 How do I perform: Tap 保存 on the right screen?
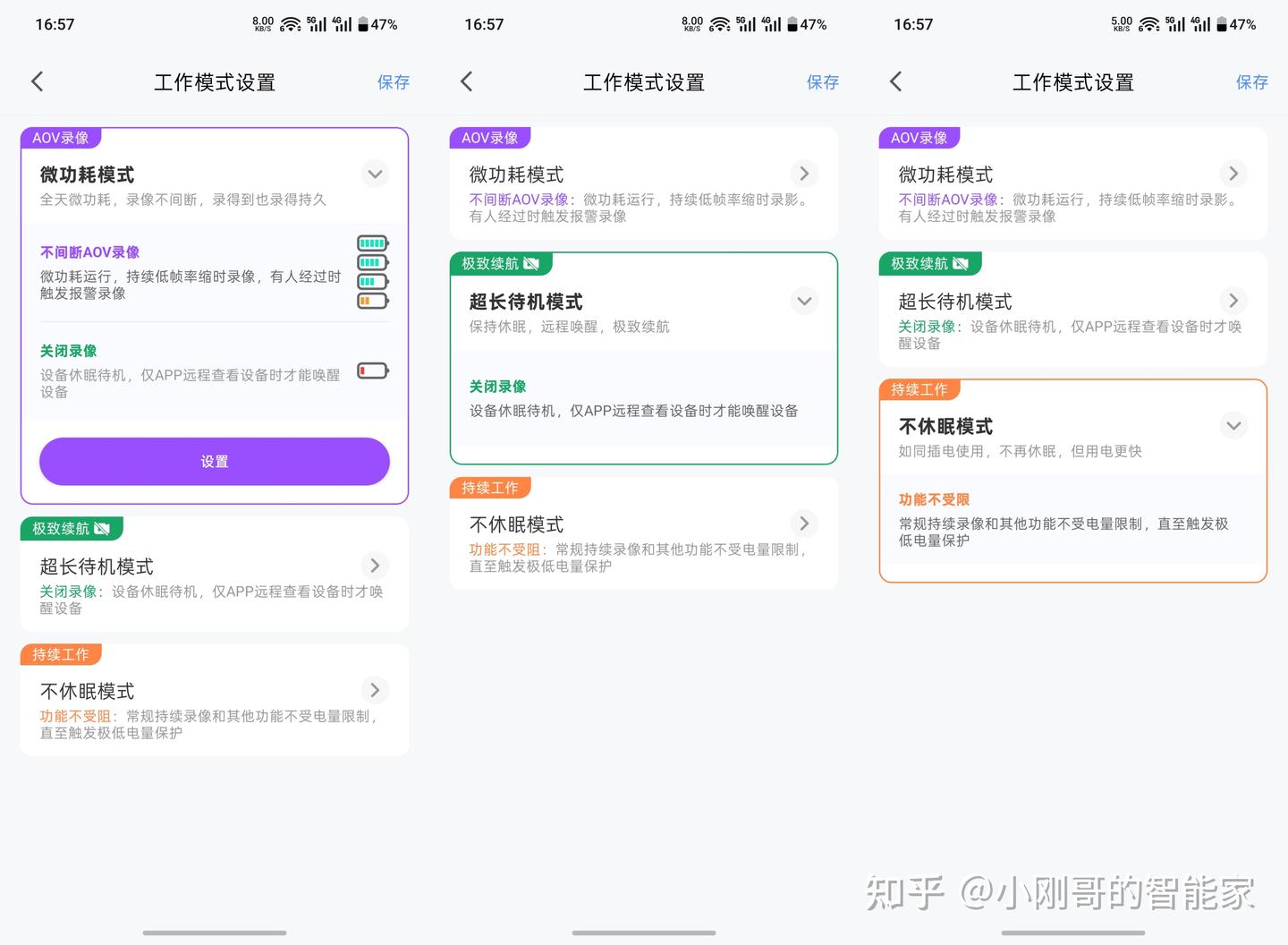[1252, 82]
